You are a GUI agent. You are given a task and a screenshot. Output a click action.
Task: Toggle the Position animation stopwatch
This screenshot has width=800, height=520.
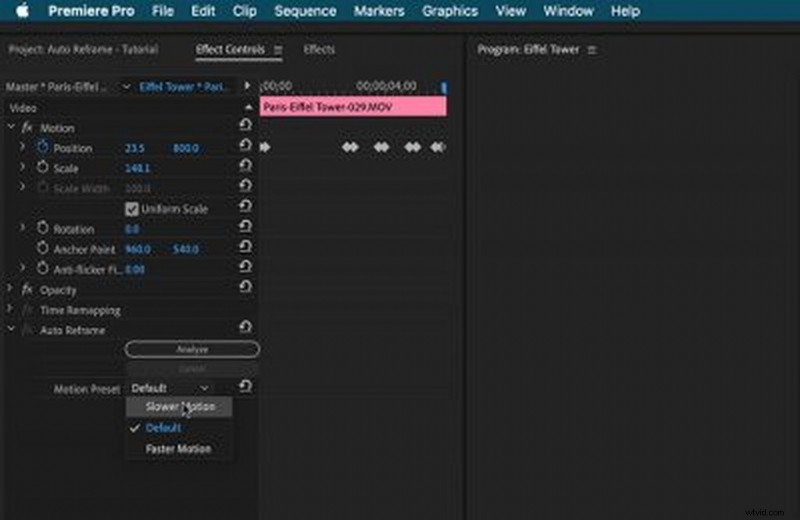point(42,147)
